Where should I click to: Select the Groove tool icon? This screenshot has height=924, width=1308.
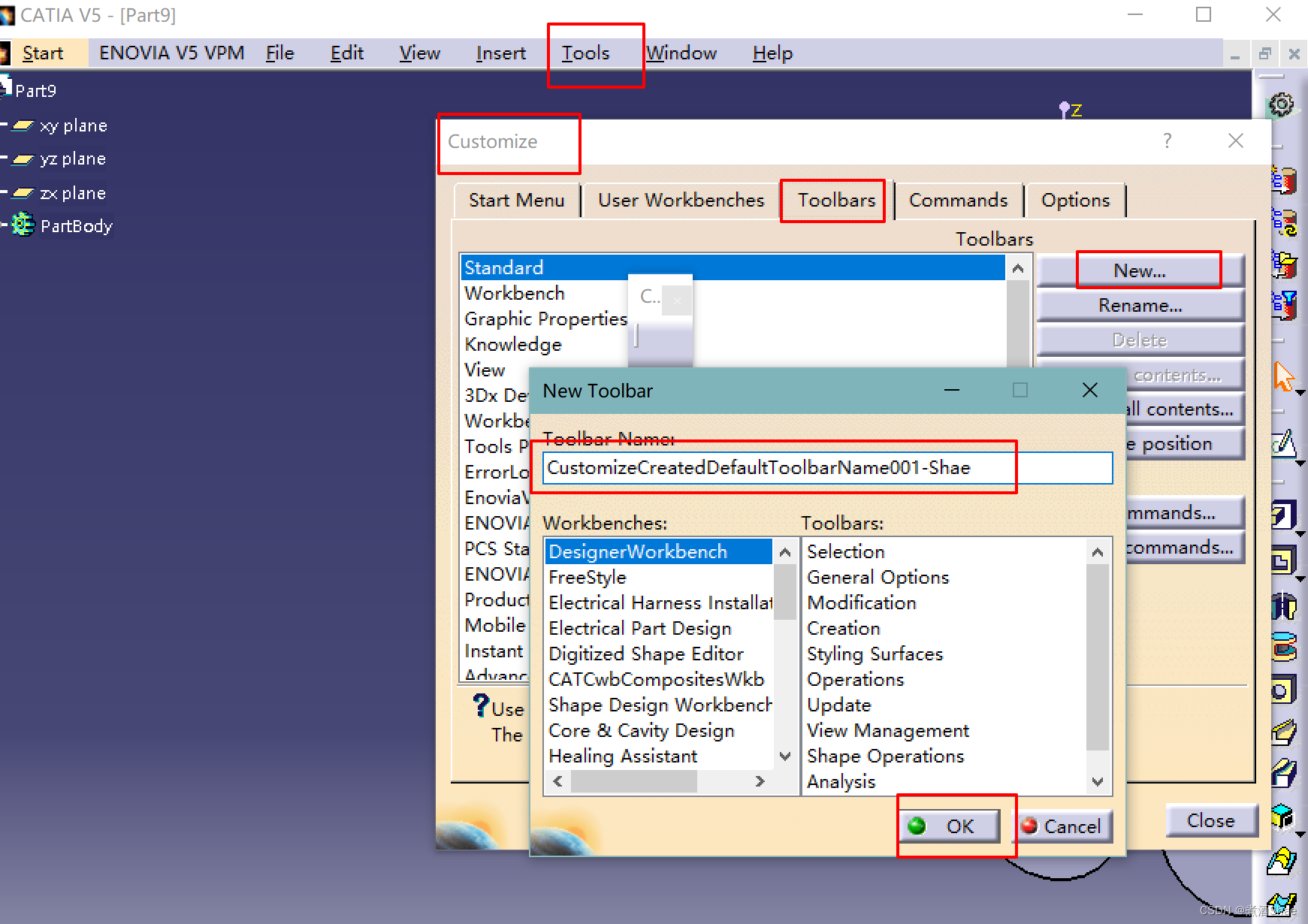(x=1283, y=648)
